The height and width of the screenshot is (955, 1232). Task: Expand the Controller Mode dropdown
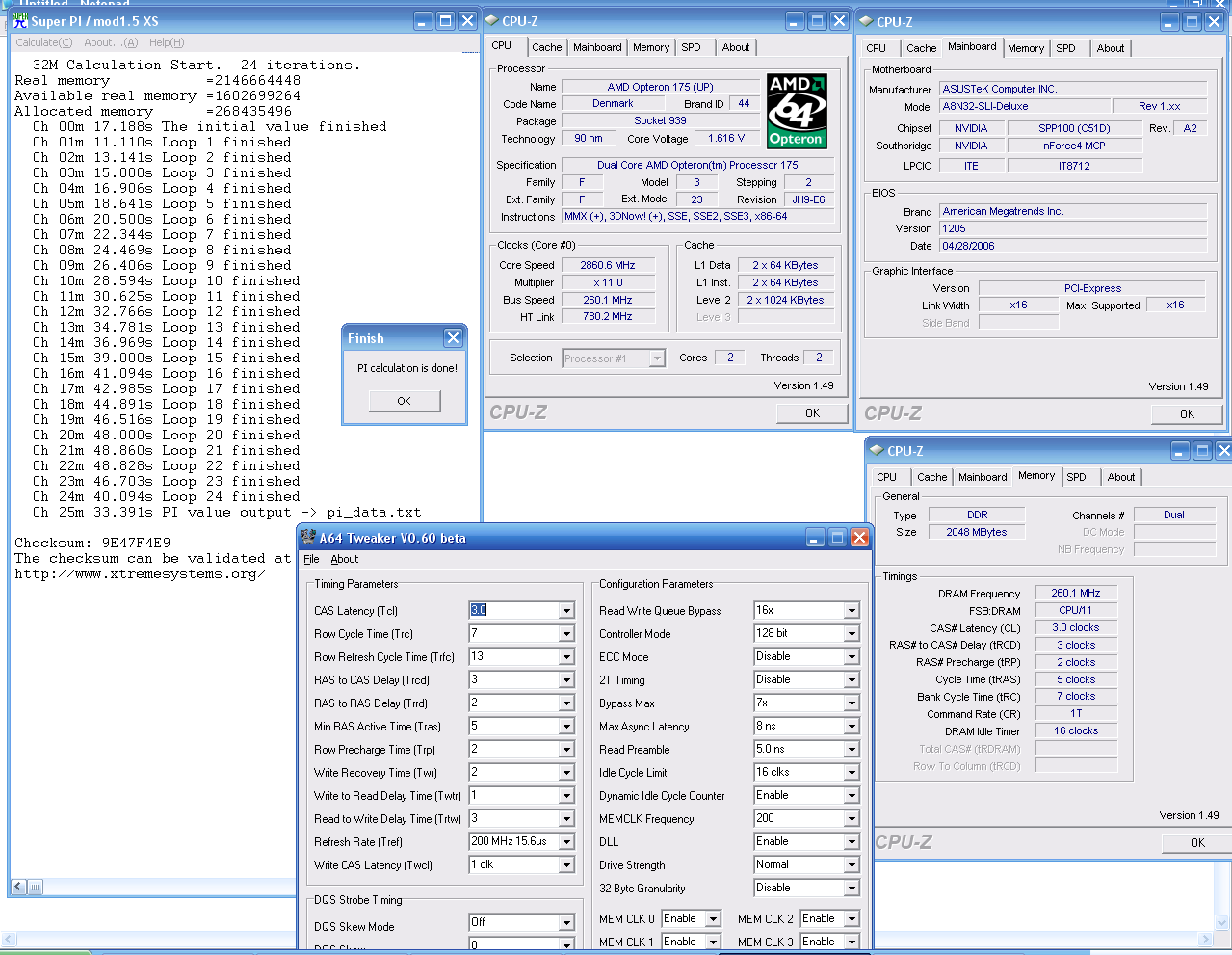tap(852, 633)
